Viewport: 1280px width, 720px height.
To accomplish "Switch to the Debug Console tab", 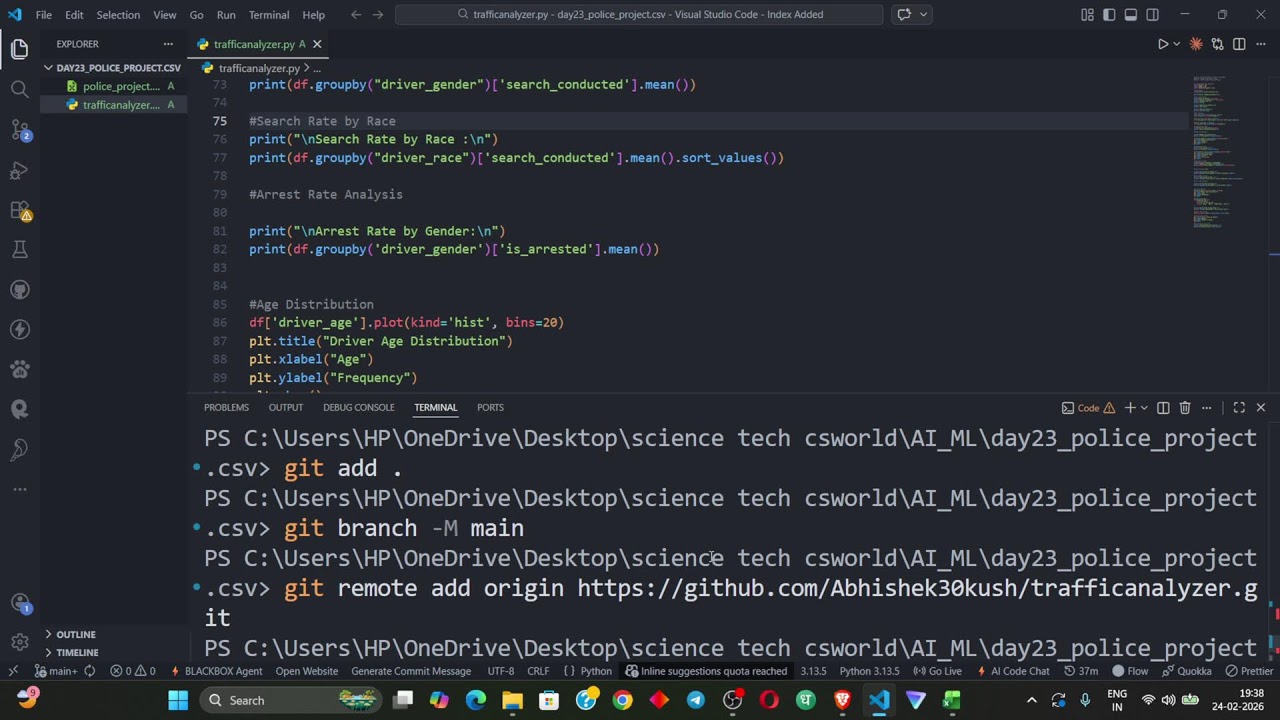I will [358, 407].
